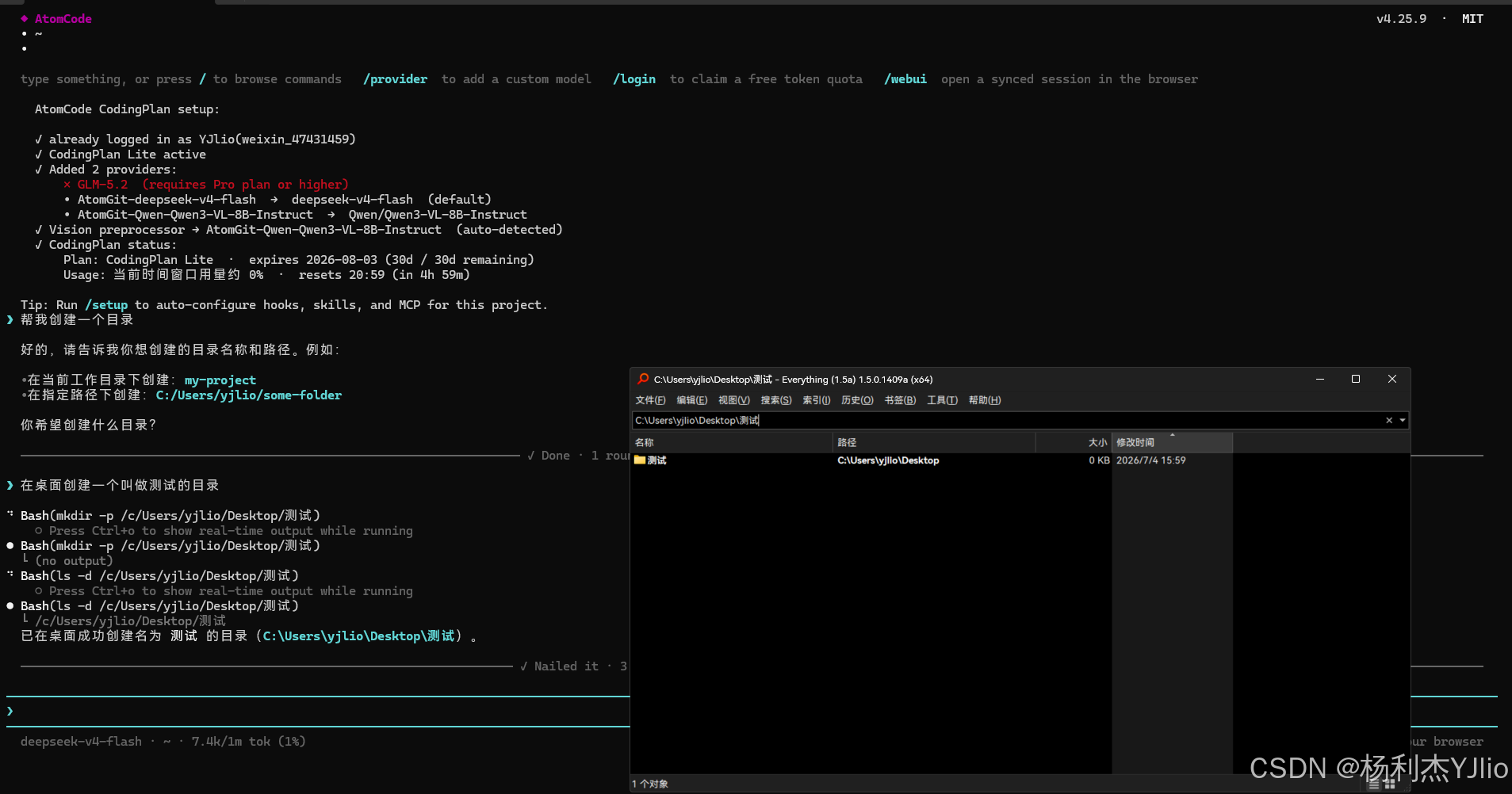1512x794 pixels.
Task: Clear the Everything search box with X
Action: (x=1389, y=421)
